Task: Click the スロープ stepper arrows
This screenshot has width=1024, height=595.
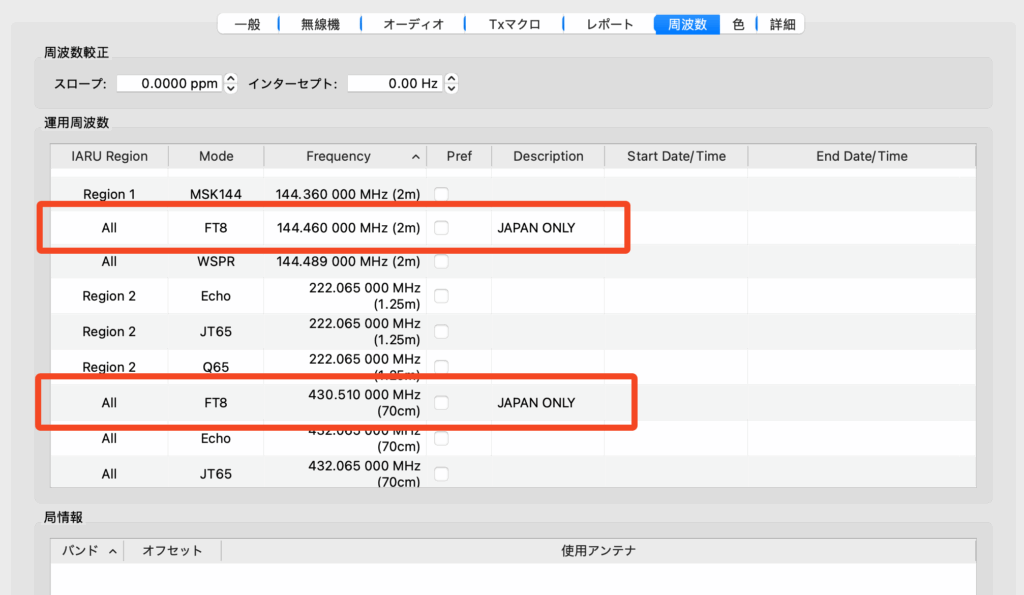Action: point(231,84)
